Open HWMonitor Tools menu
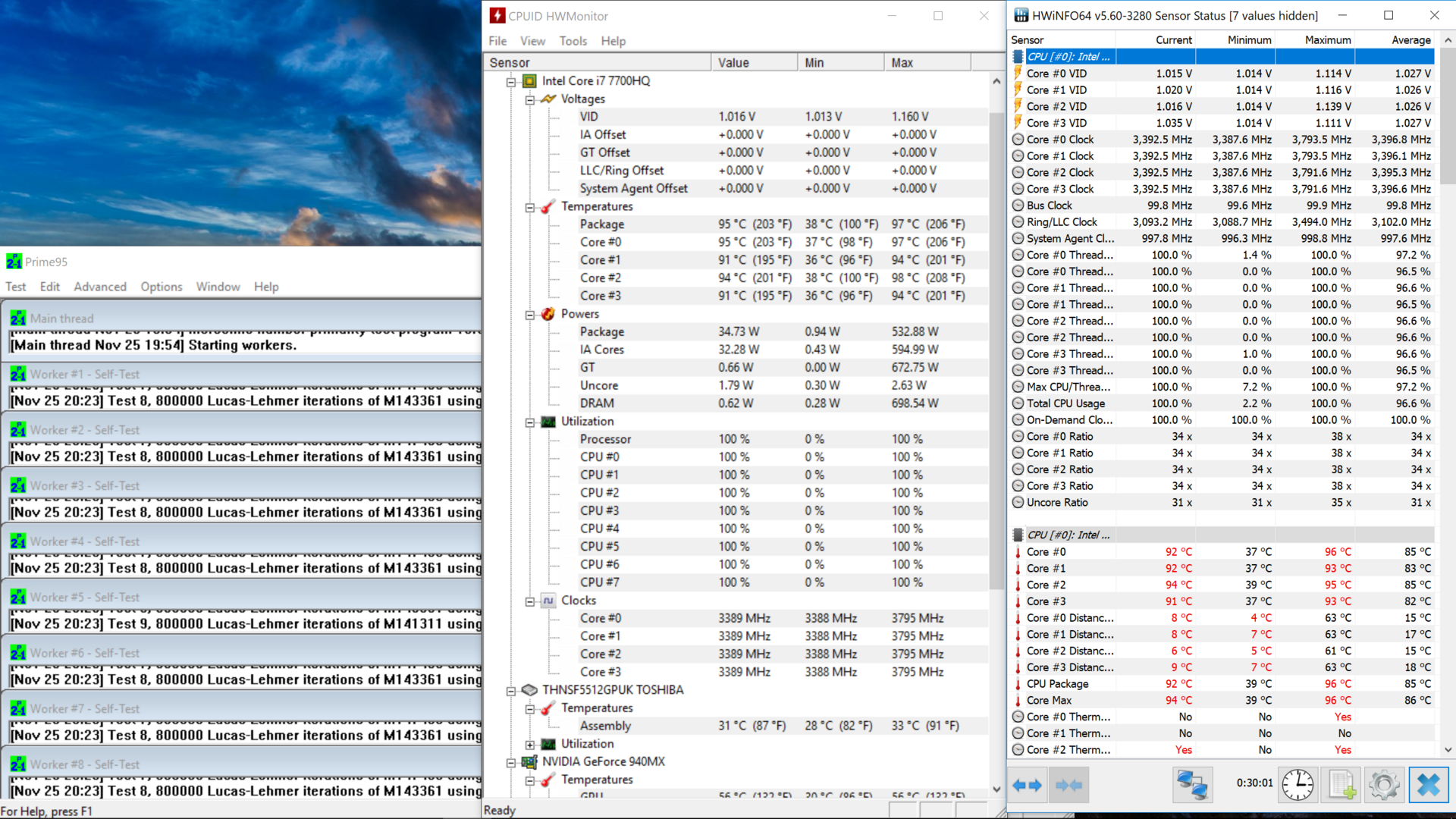1456x819 pixels. pyautogui.click(x=573, y=41)
